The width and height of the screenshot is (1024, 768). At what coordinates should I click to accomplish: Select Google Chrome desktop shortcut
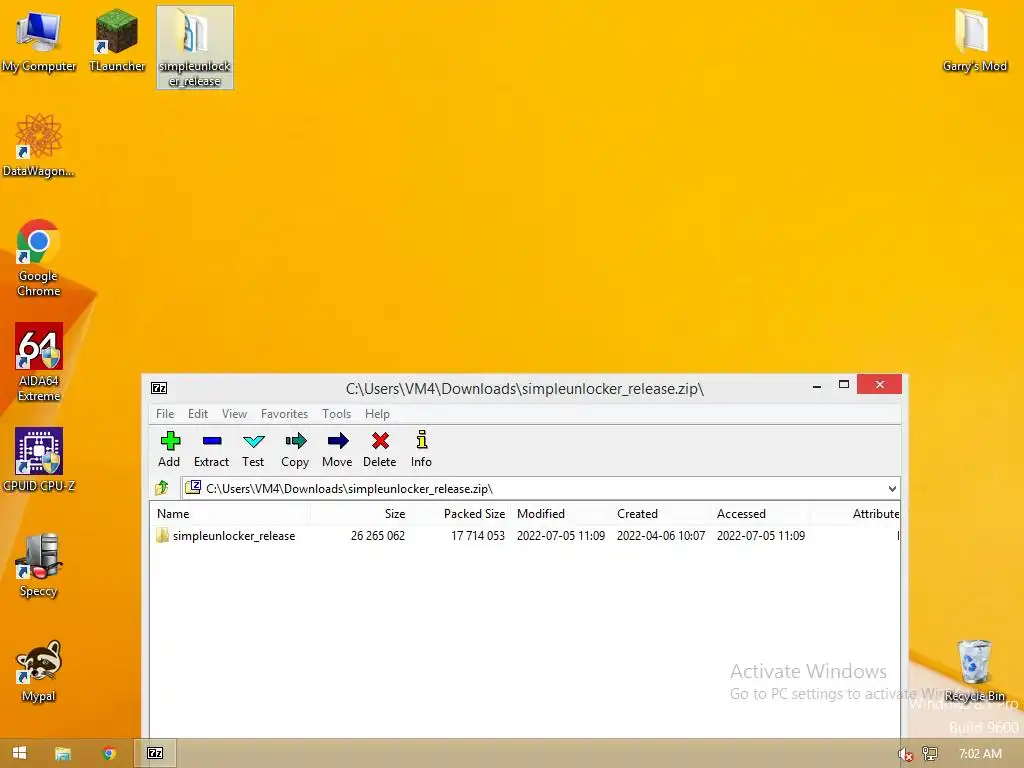coord(39,259)
